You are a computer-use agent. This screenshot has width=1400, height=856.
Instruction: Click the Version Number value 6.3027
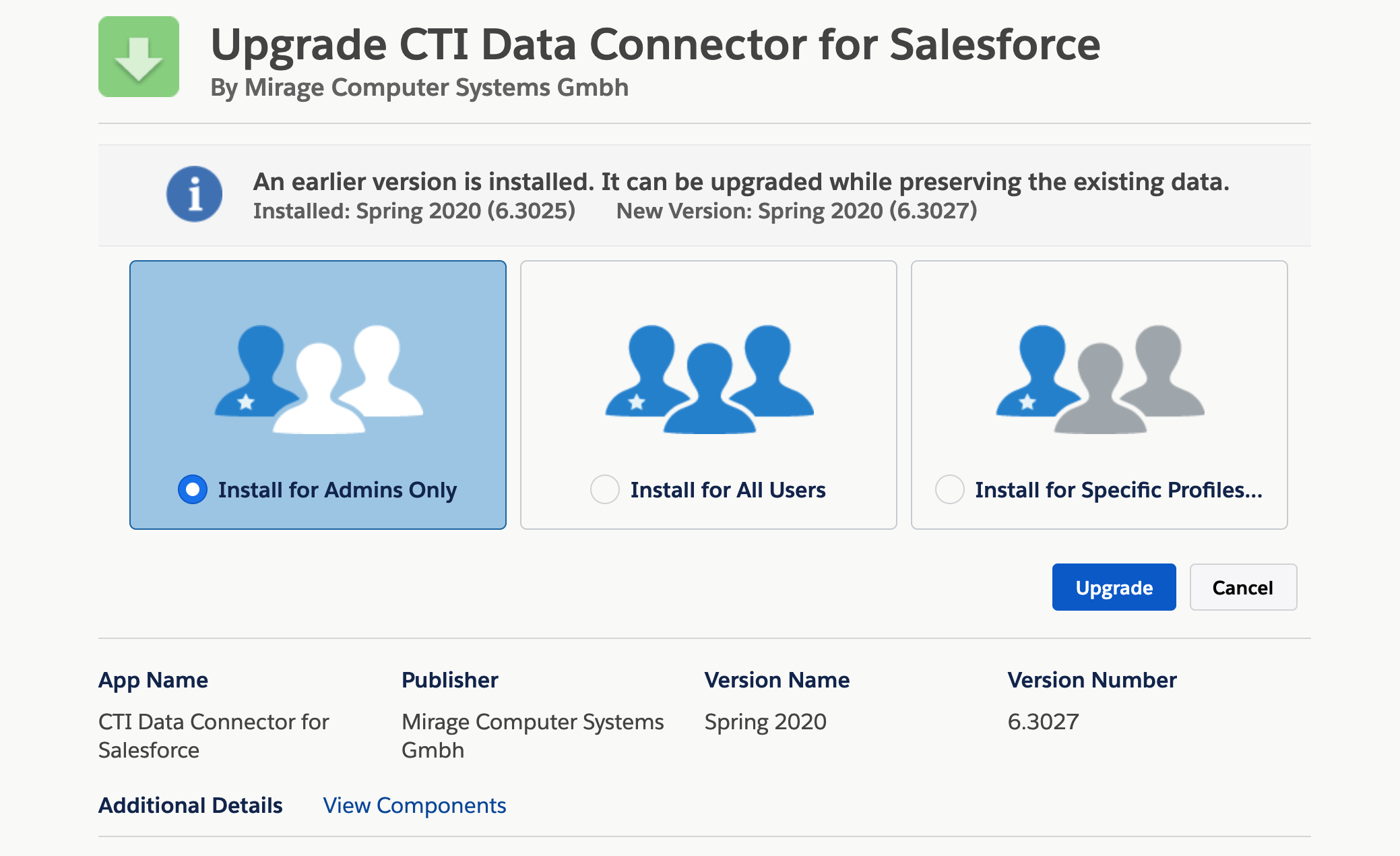coord(1043,722)
